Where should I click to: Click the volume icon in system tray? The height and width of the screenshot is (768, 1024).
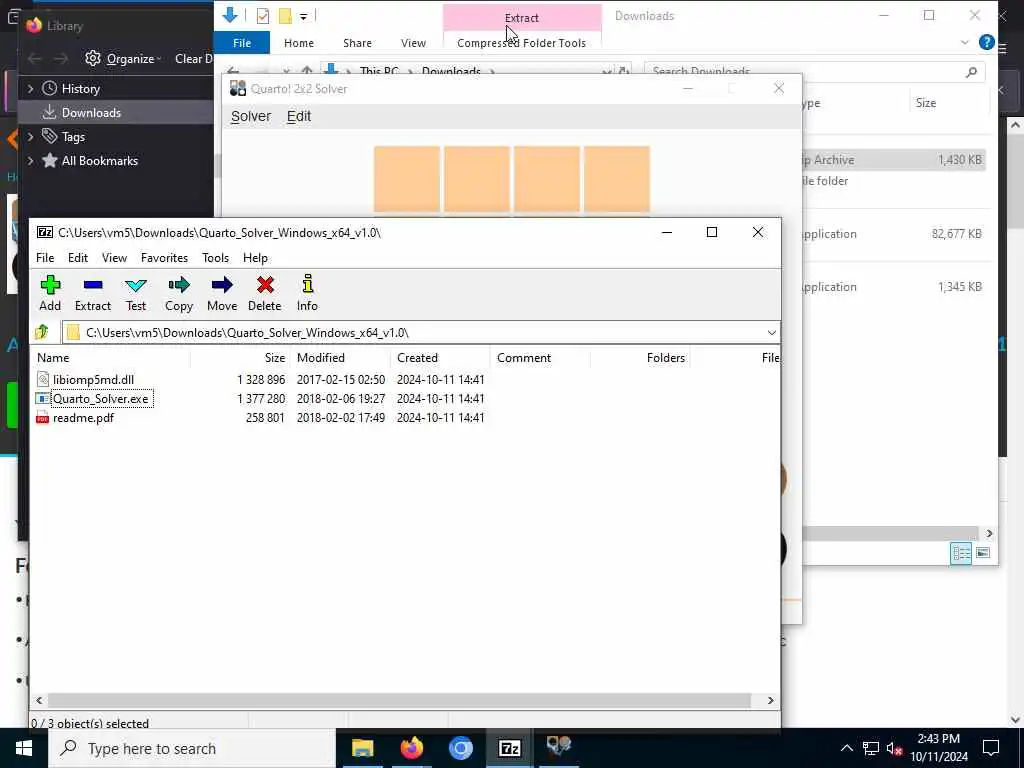894,748
